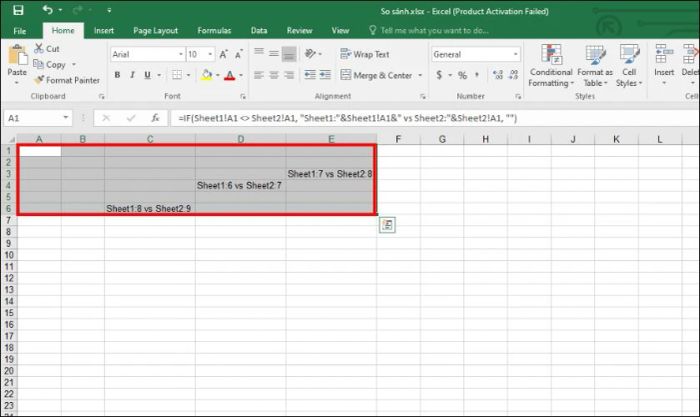Increase the indent
700x417 pixels.
tap(325, 75)
